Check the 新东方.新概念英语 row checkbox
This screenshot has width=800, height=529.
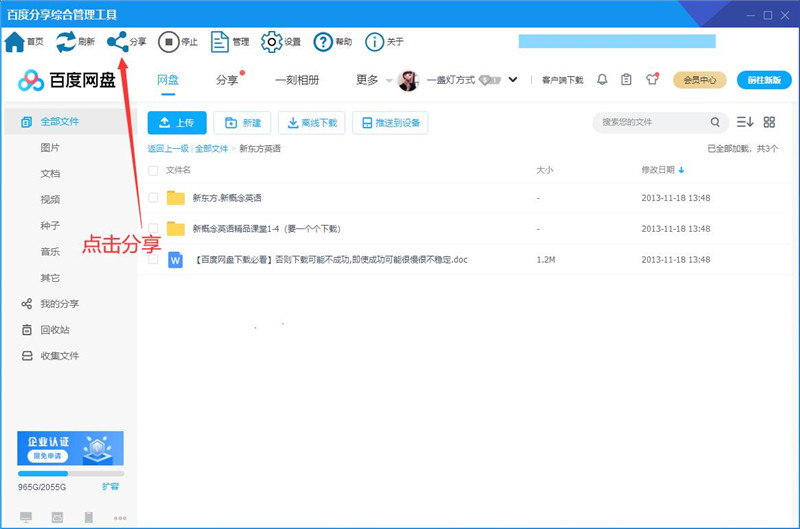tap(153, 198)
